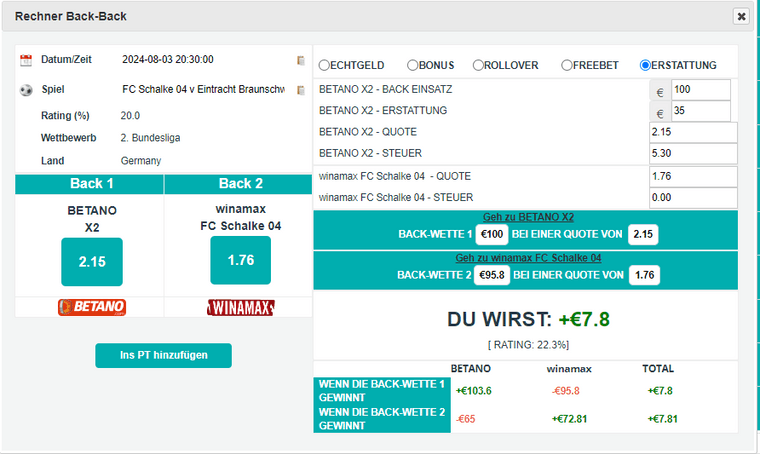Click the RATING: 22.3% text

coord(528,345)
